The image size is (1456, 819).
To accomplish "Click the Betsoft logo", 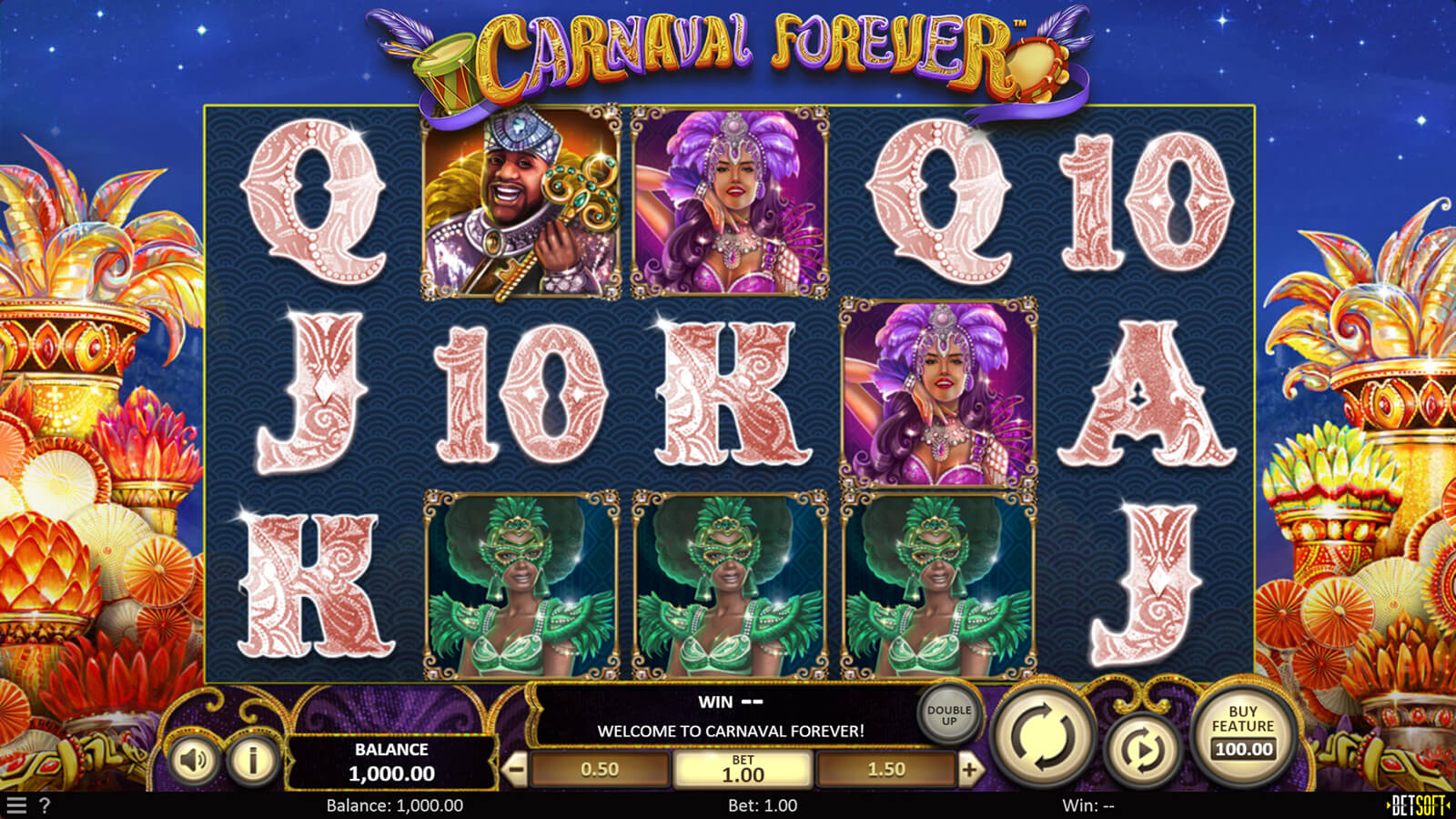I will [1418, 805].
